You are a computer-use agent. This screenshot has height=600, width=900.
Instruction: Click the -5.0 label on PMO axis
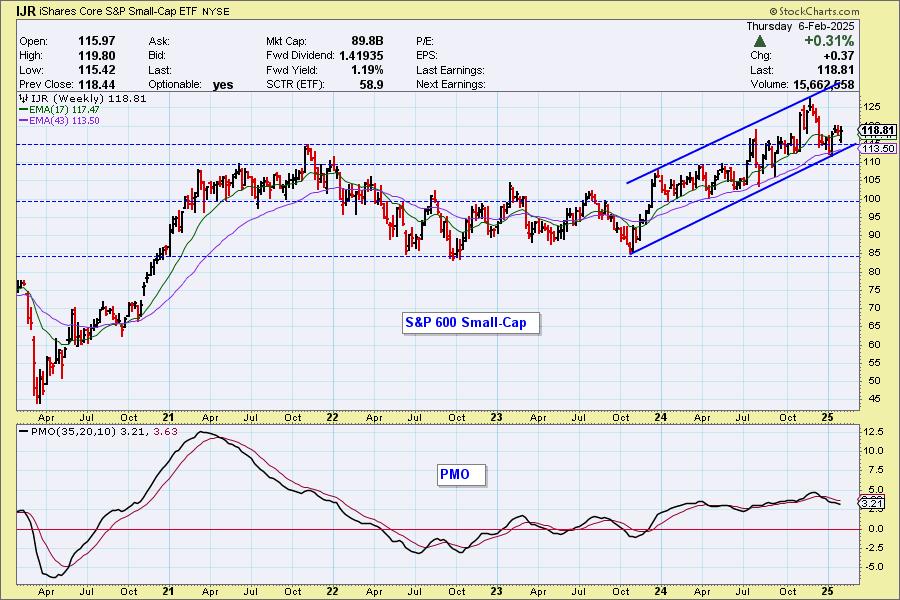coord(873,567)
